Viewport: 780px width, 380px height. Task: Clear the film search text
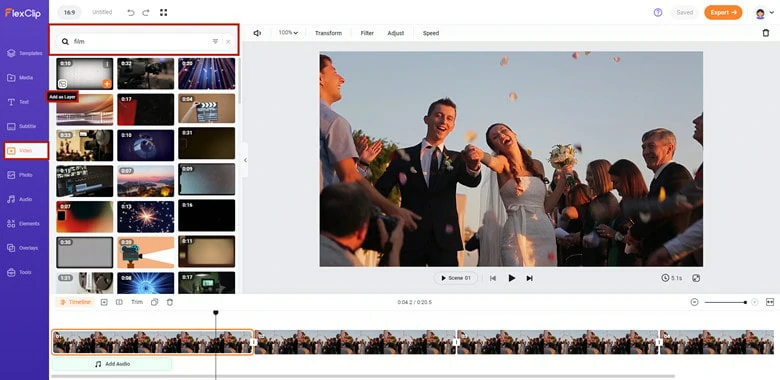pyautogui.click(x=228, y=42)
